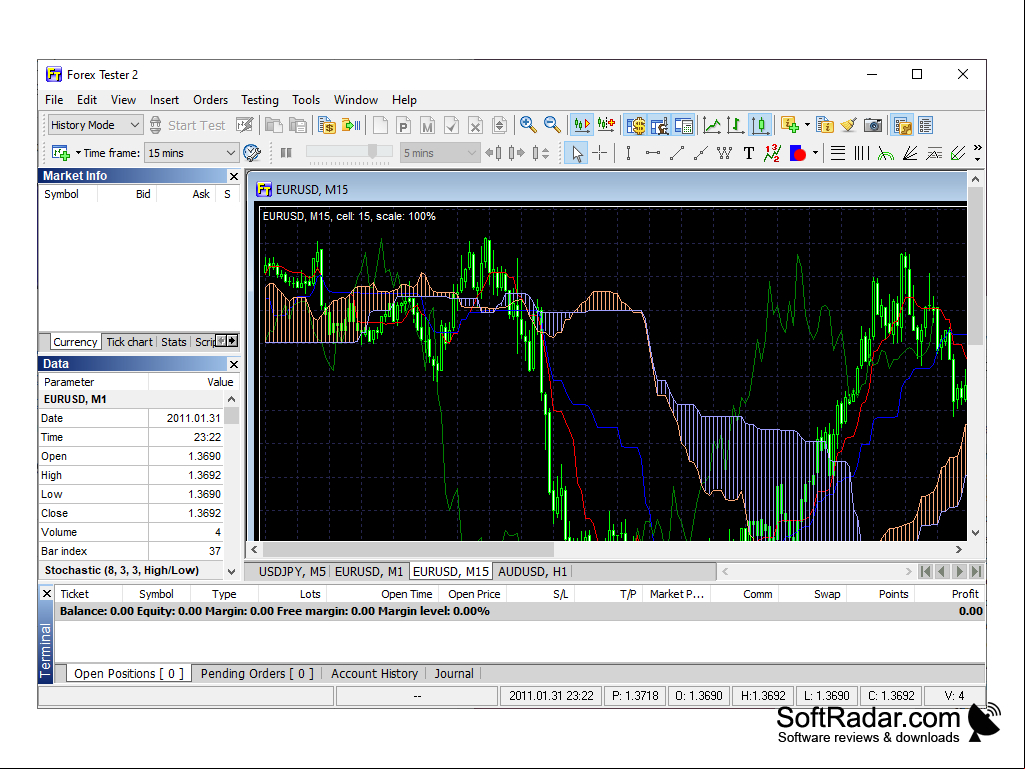
Task: Select the shapes drawing tool
Action: (798, 153)
